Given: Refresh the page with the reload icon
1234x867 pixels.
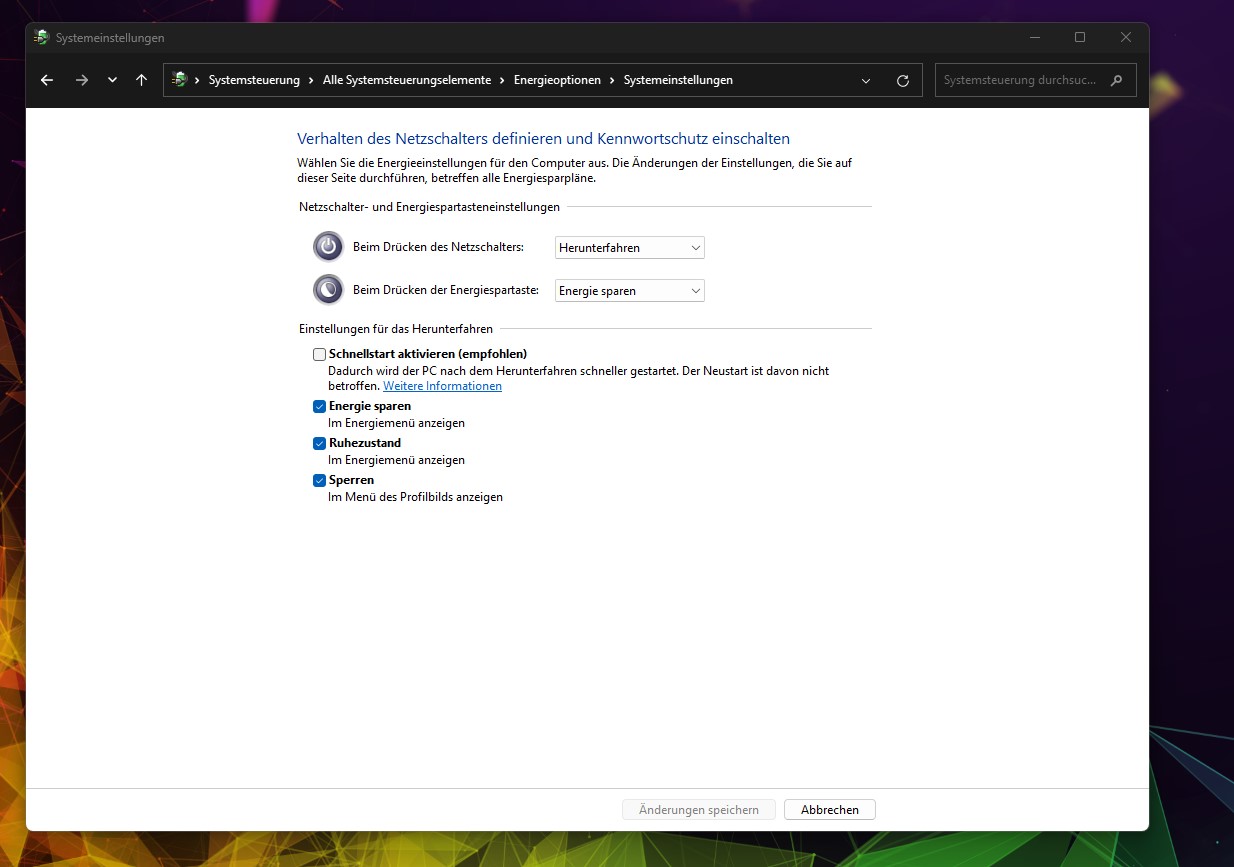Looking at the screenshot, I should pyautogui.click(x=903, y=80).
